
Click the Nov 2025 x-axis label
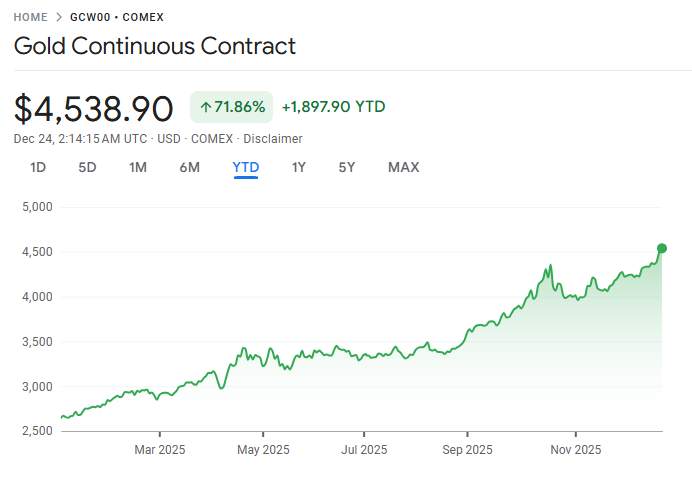point(575,450)
